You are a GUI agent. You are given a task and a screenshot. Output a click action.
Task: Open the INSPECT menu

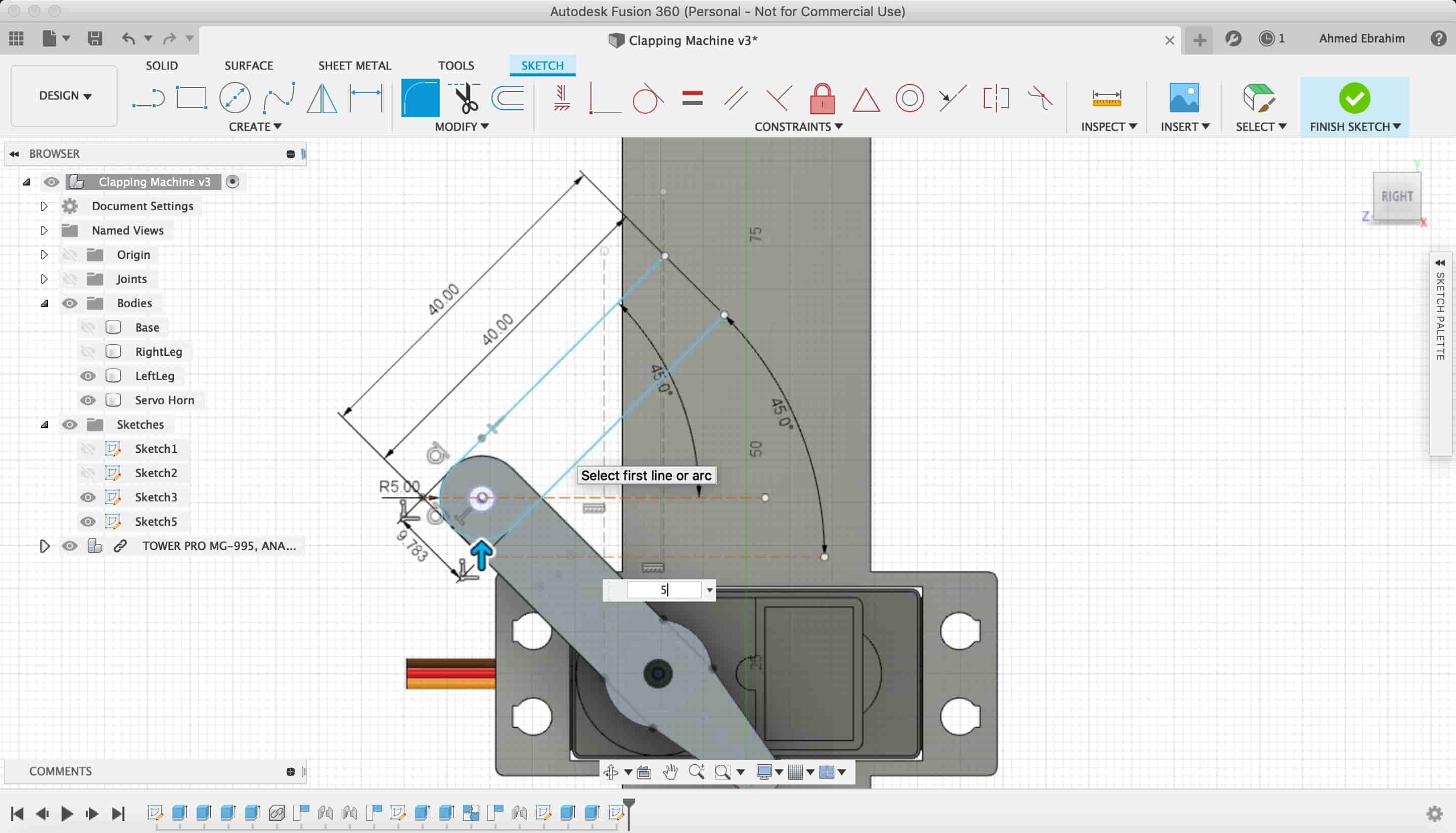point(1109,126)
